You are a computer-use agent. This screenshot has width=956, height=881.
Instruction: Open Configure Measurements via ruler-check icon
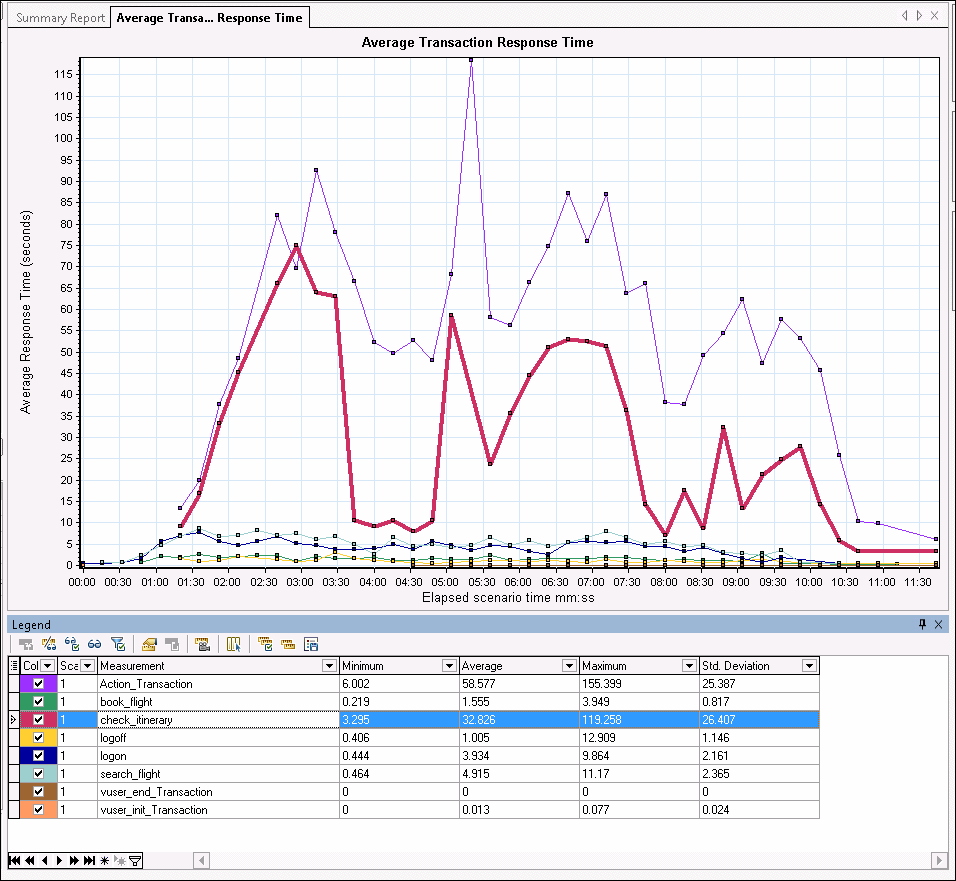click(x=262, y=643)
